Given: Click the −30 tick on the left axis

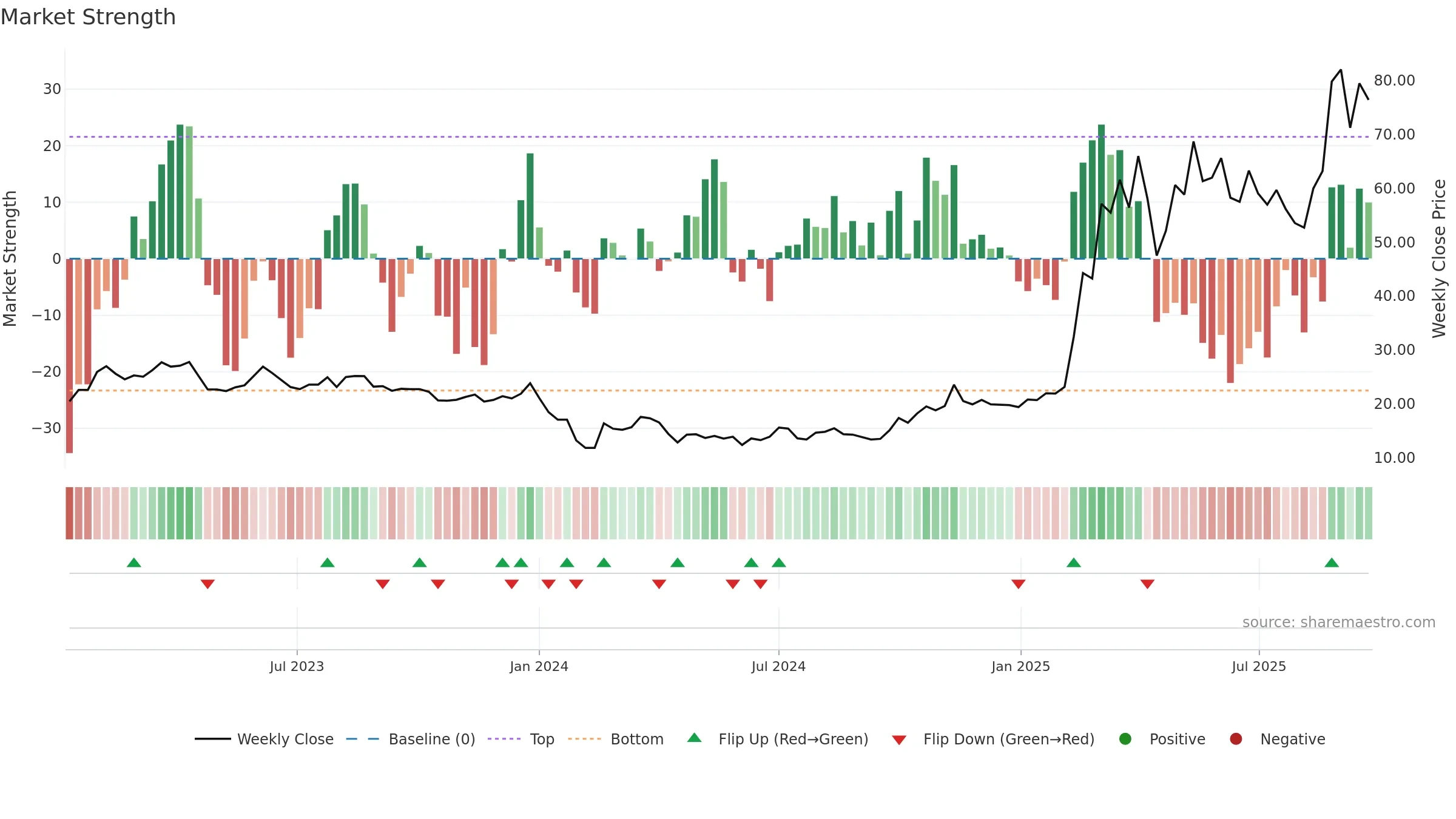Looking at the screenshot, I should tap(47, 428).
